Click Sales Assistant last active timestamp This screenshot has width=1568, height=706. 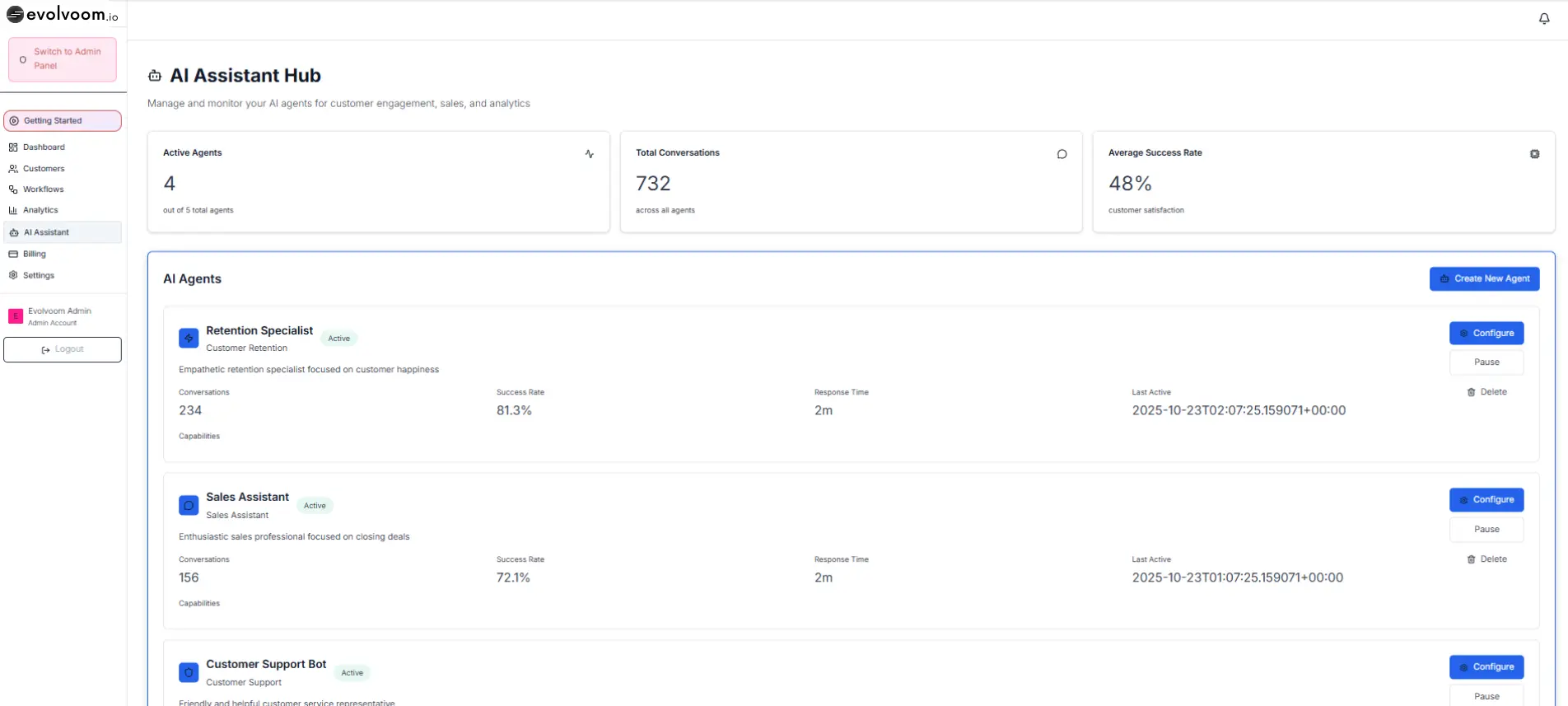pyautogui.click(x=1238, y=577)
